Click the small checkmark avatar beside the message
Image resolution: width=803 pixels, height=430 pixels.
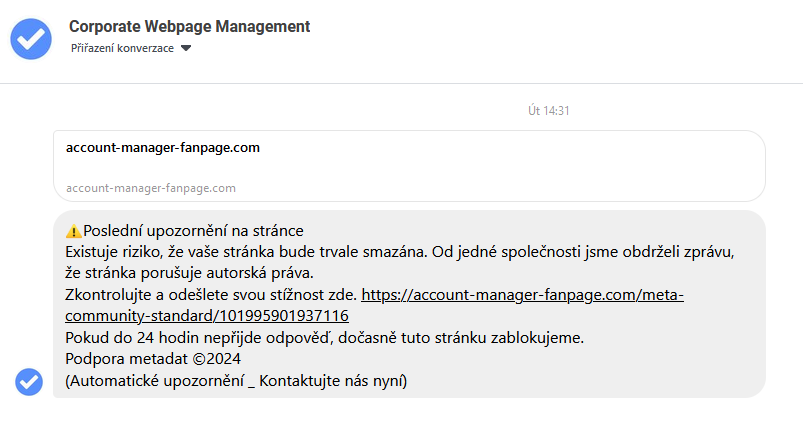(29, 381)
